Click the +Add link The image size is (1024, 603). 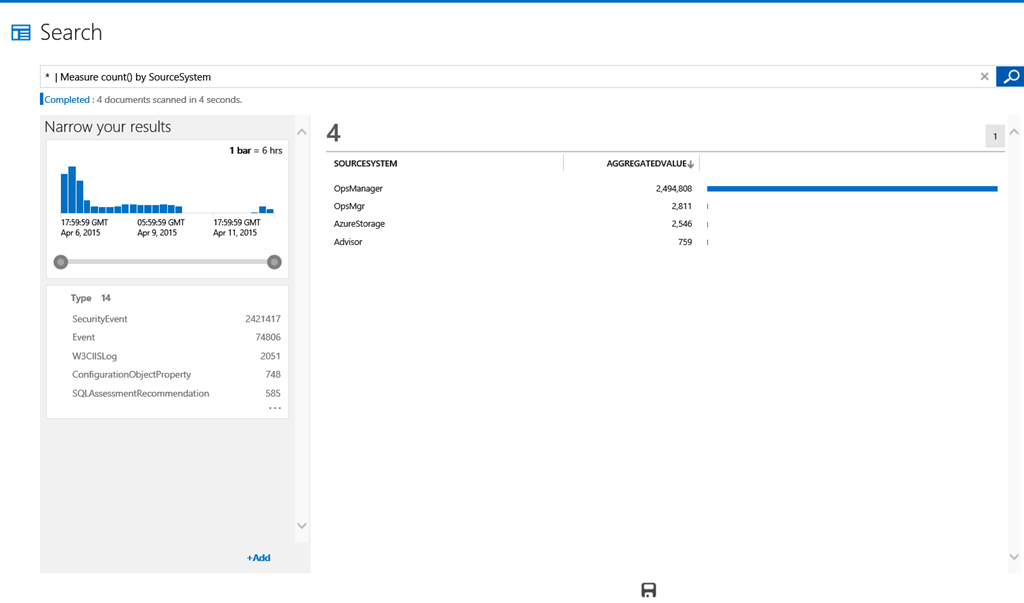click(258, 558)
